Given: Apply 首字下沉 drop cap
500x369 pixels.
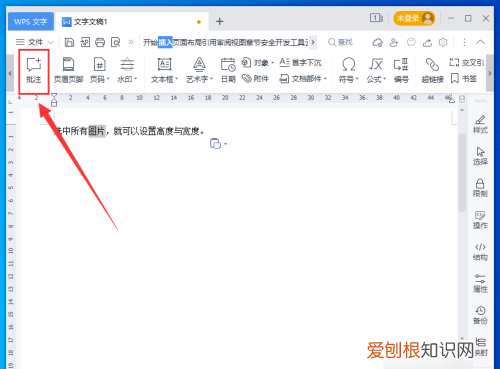Looking at the screenshot, I should click(x=300, y=62).
